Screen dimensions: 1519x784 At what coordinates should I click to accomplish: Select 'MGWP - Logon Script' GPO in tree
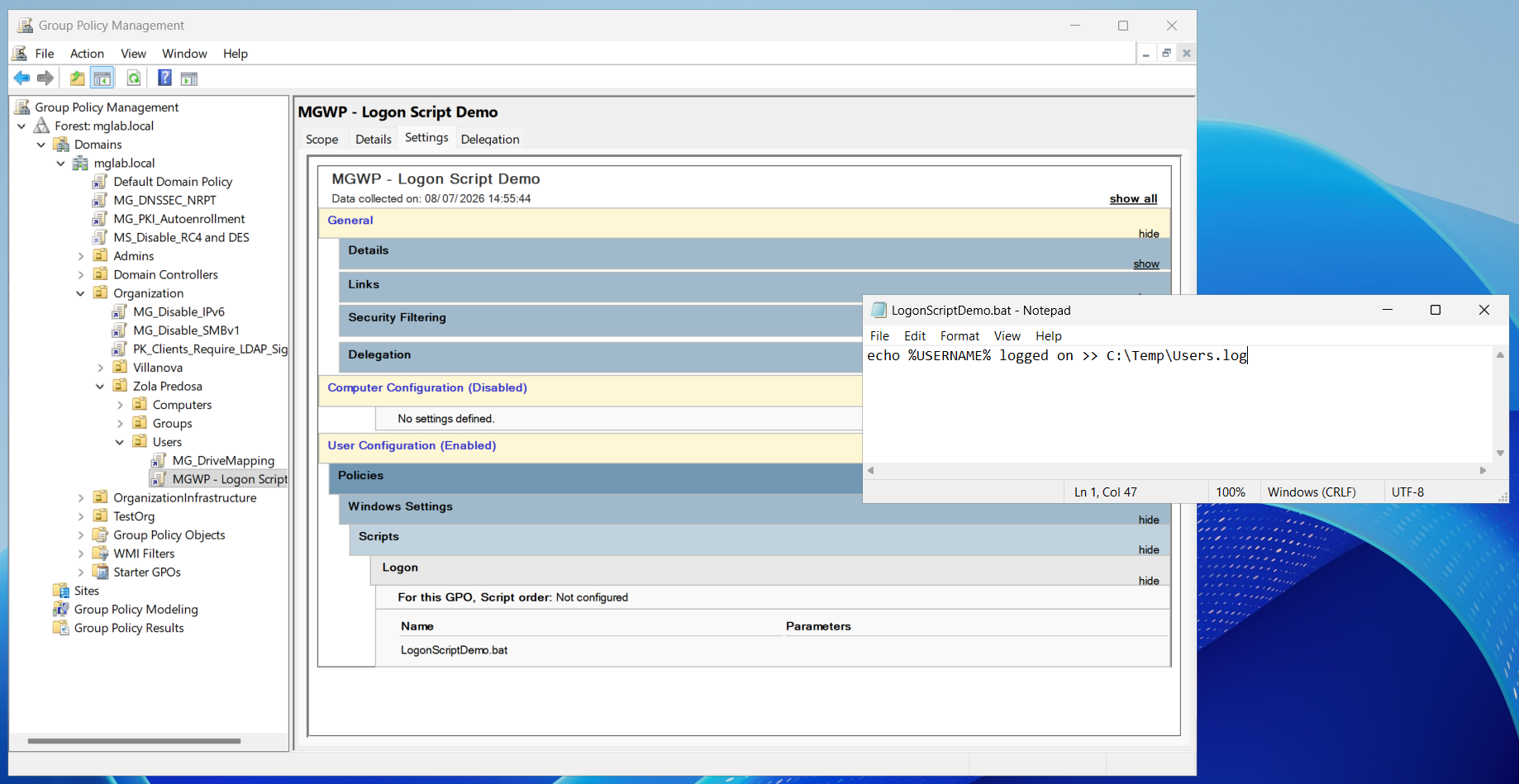(x=230, y=479)
